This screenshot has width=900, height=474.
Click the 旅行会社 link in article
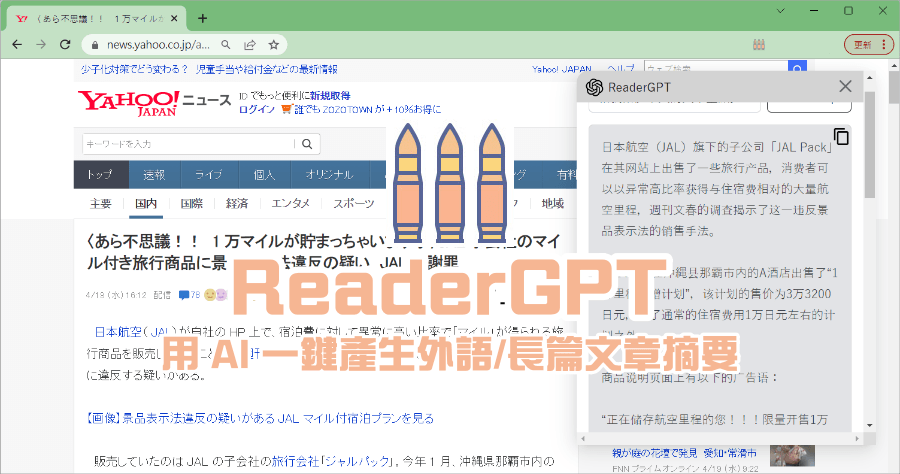coord(295,461)
